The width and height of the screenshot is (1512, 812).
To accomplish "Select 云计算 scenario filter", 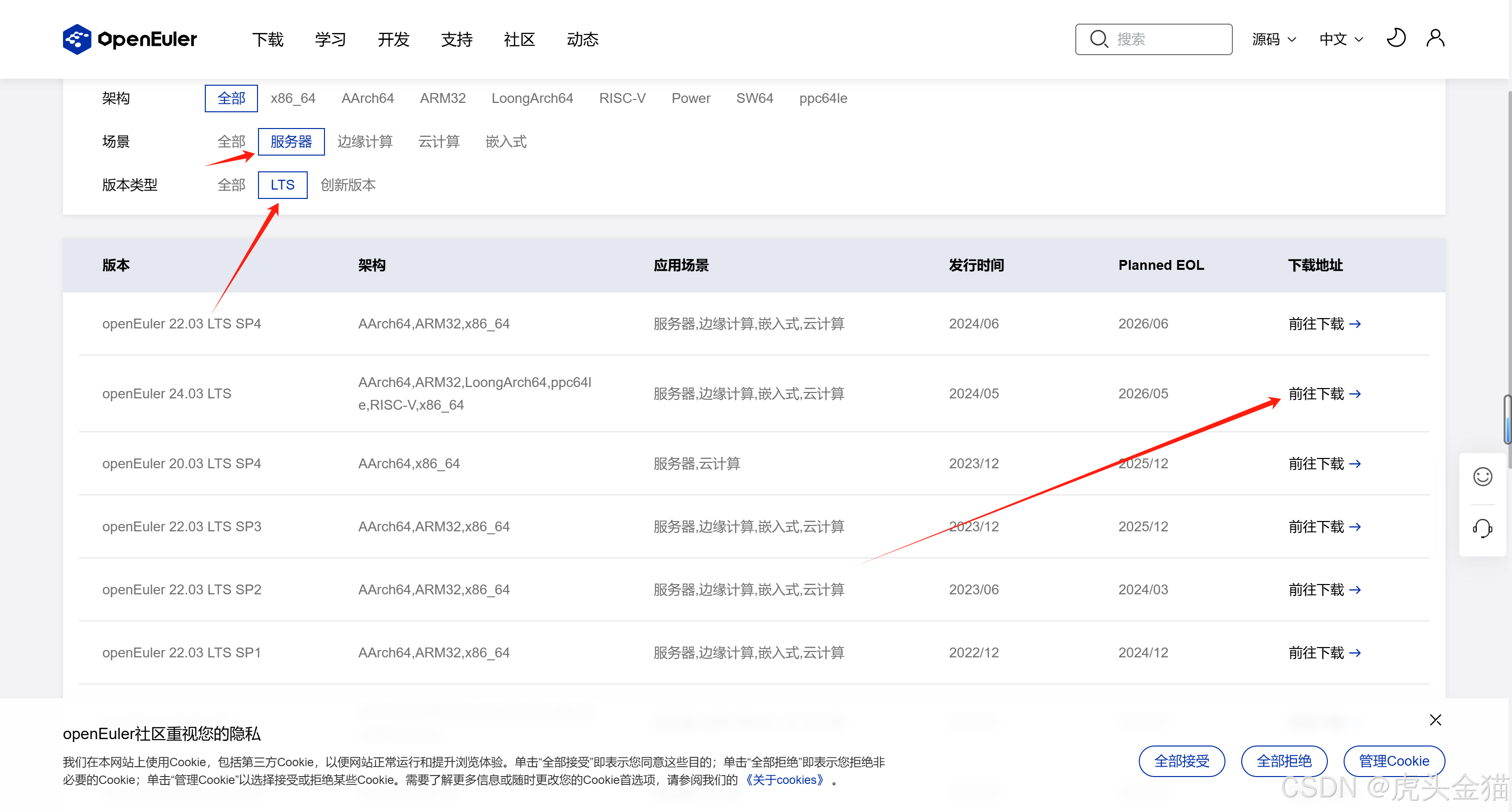I will (439, 141).
